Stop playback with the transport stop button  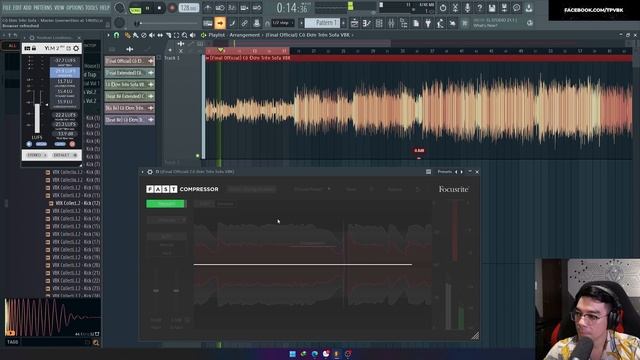pos(160,8)
